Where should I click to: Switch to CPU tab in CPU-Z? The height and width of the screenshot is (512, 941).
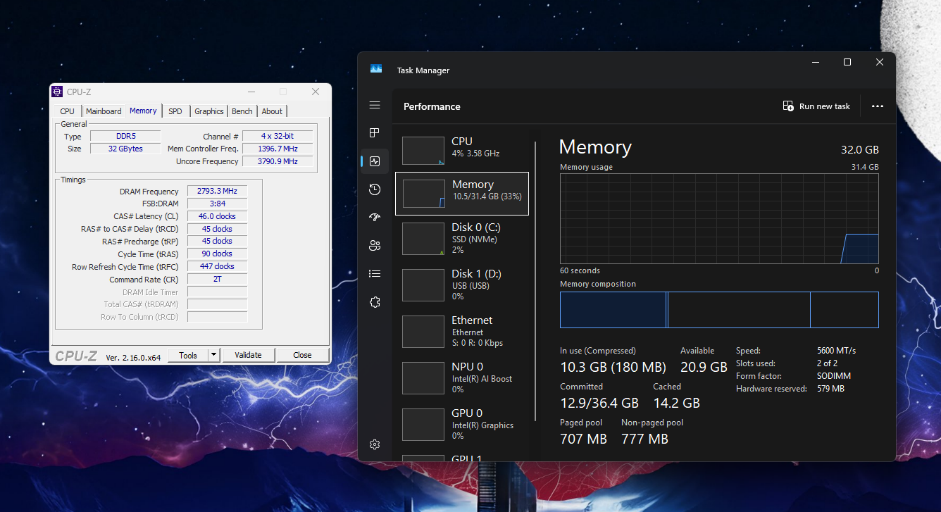coord(67,111)
